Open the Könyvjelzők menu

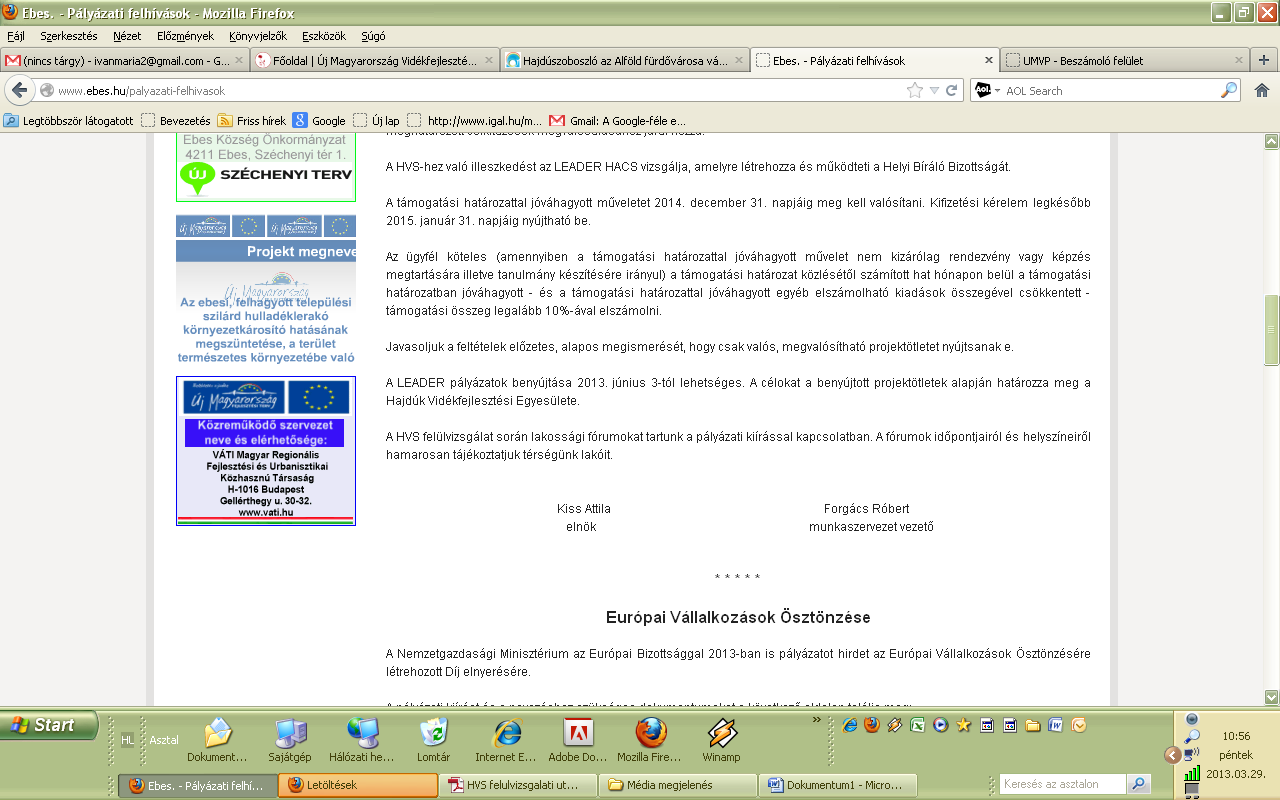pyautogui.click(x=258, y=35)
